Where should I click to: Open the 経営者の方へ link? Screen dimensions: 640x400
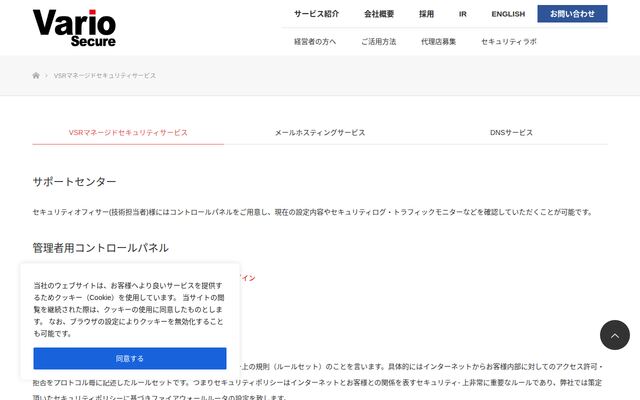pos(315,42)
